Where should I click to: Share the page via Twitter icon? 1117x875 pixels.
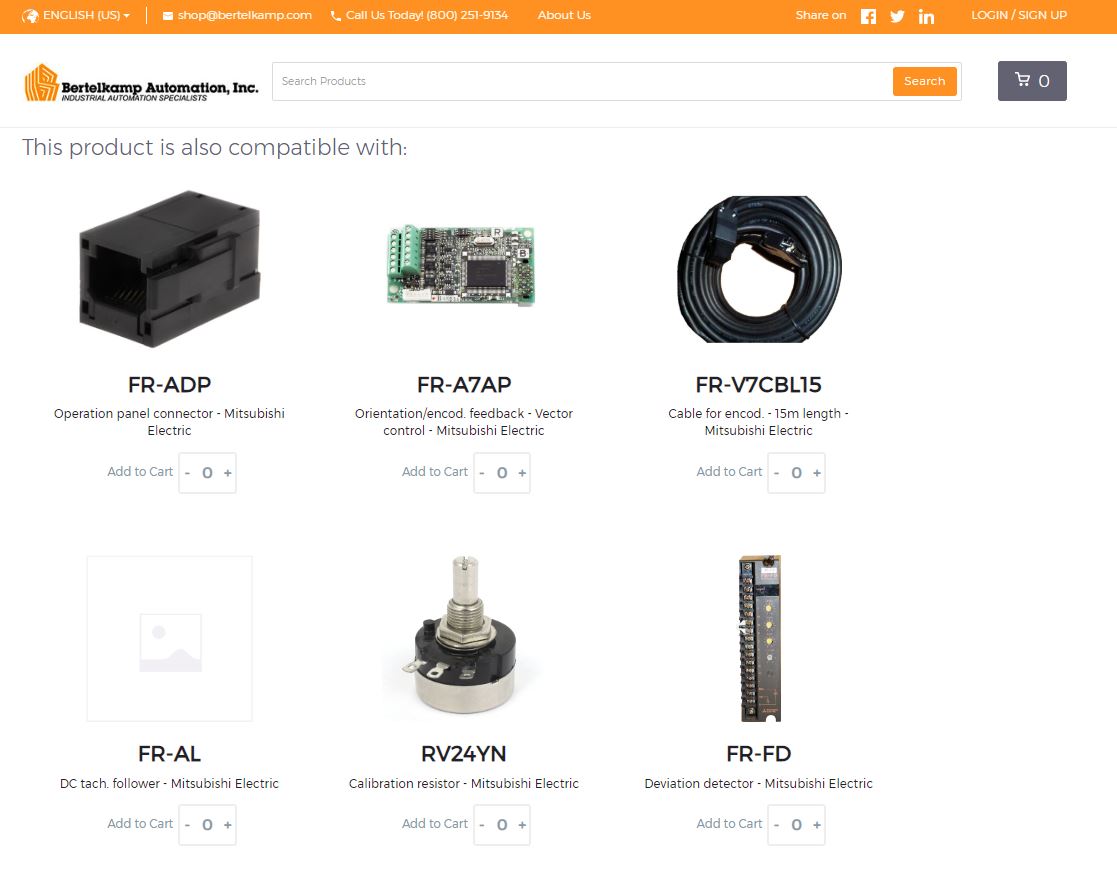[x=897, y=16]
